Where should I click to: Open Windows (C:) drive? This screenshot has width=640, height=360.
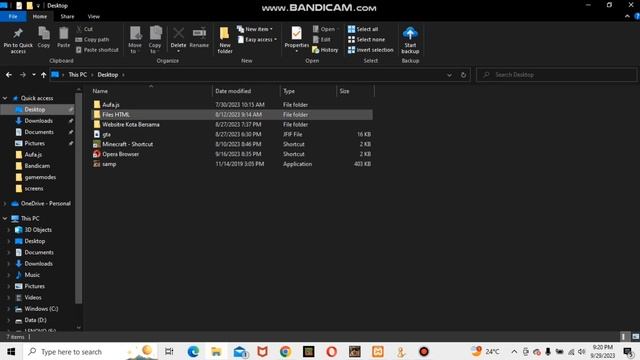click(x=41, y=309)
